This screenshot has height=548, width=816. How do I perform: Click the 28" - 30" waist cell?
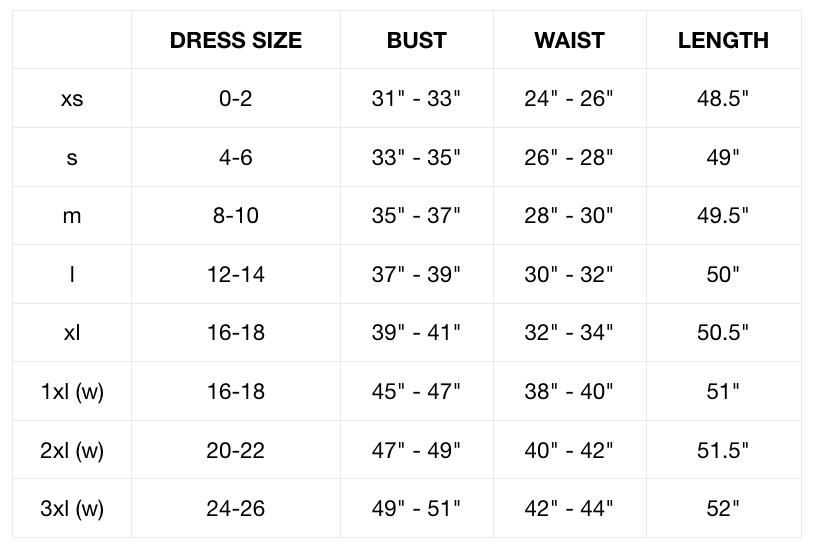click(x=569, y=215)
